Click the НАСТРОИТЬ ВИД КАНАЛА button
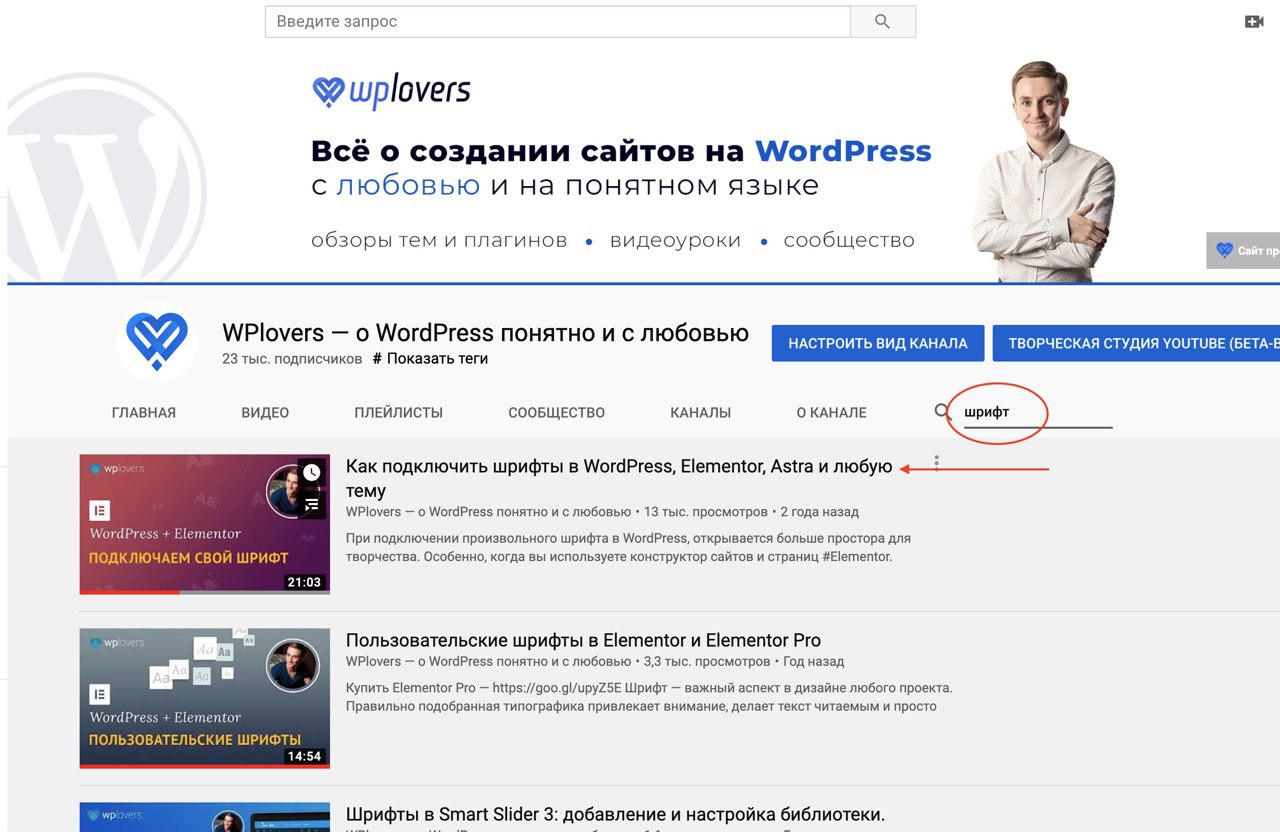Screen dimensions: 1280x832 tap(878, 343)
